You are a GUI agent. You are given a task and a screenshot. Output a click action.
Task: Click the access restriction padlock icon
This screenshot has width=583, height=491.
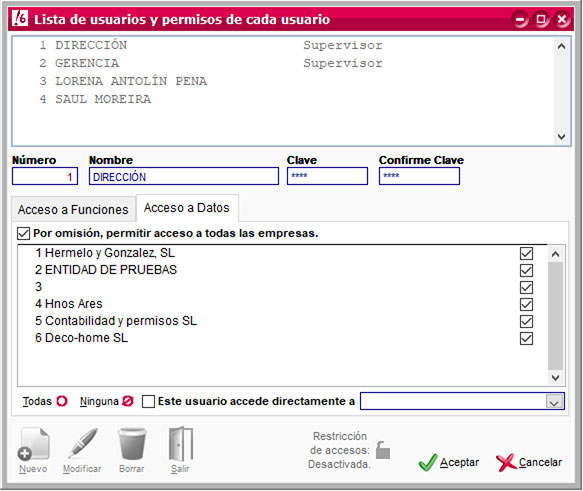coord(383,450)
